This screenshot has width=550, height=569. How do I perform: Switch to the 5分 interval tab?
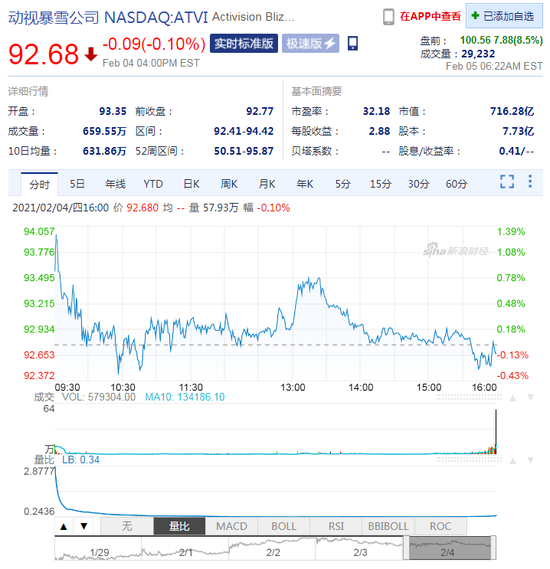(x=342, y=184)
